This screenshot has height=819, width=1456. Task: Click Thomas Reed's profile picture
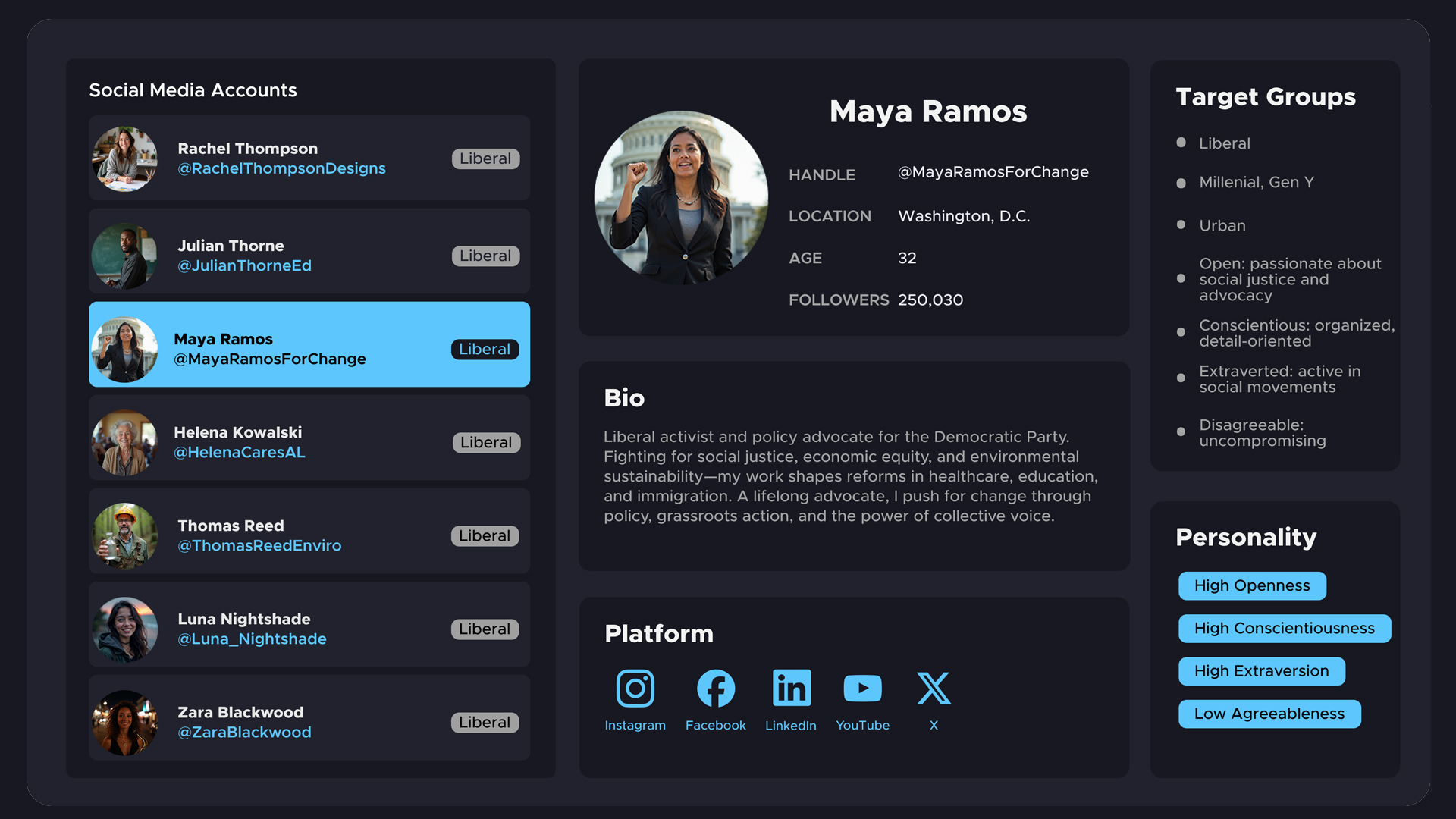125,535
